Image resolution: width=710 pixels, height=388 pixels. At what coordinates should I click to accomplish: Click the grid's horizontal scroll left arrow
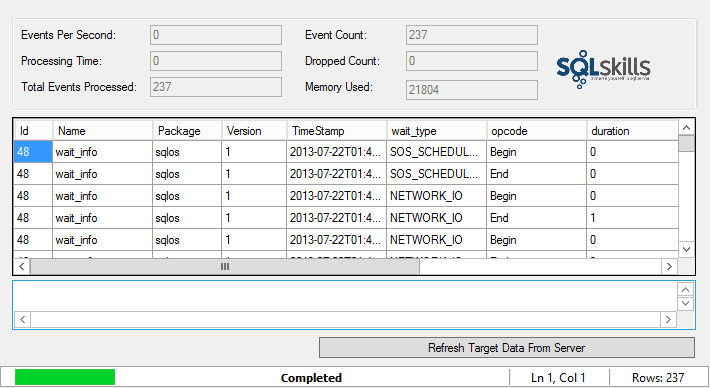tap(22, 266)
